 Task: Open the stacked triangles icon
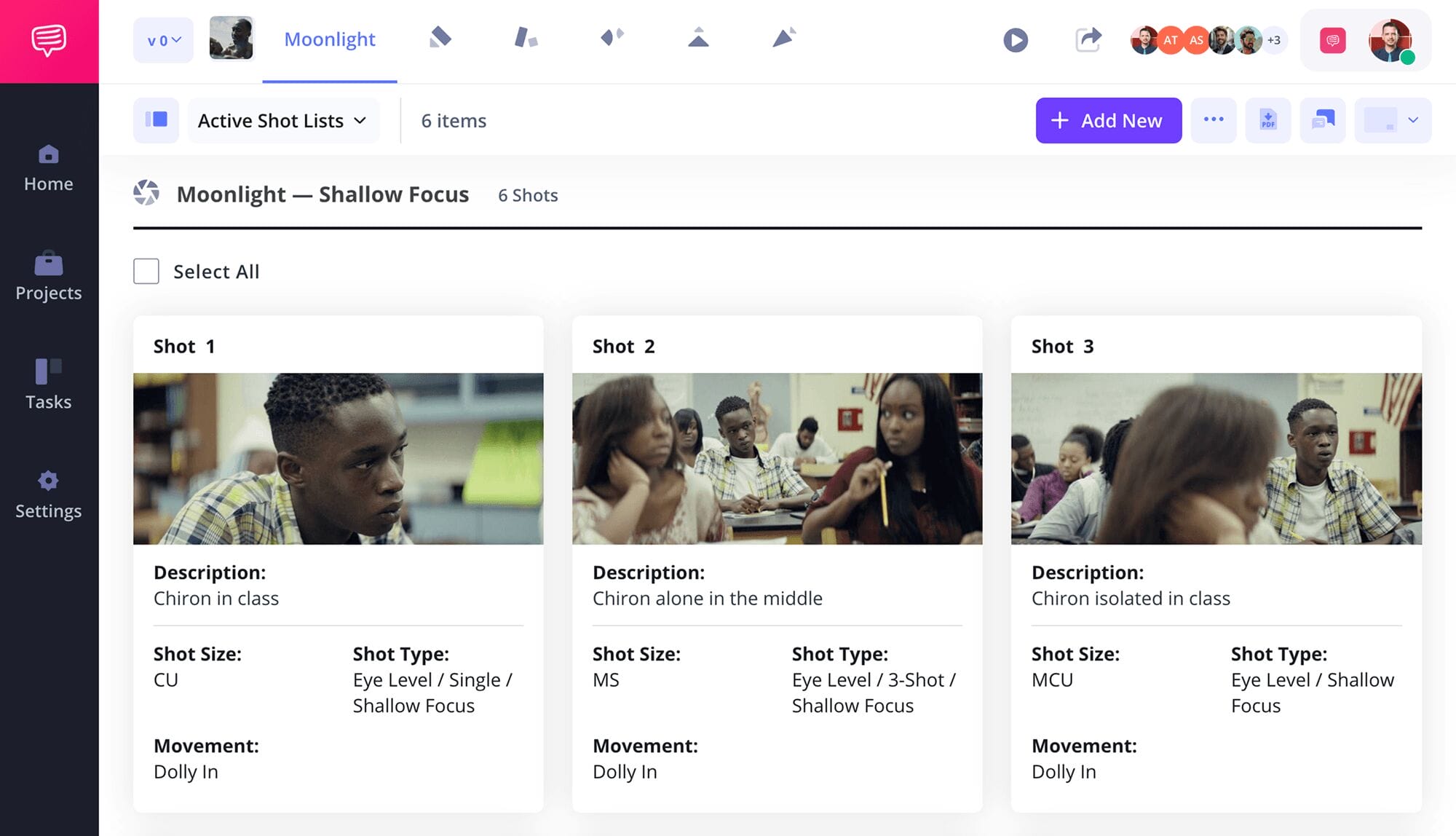[x=698, y=36]
